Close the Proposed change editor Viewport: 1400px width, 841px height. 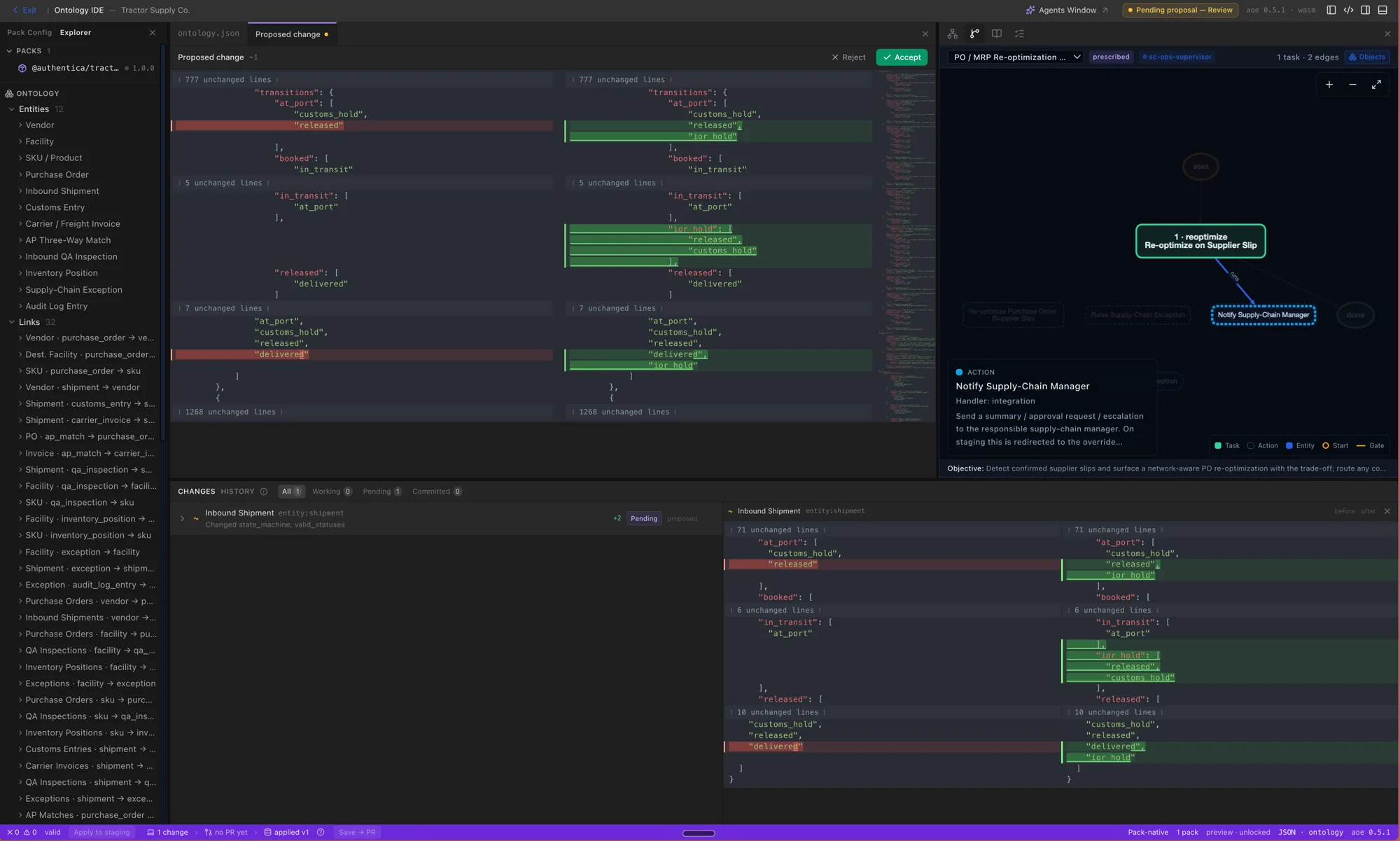[x=925, y=34]
